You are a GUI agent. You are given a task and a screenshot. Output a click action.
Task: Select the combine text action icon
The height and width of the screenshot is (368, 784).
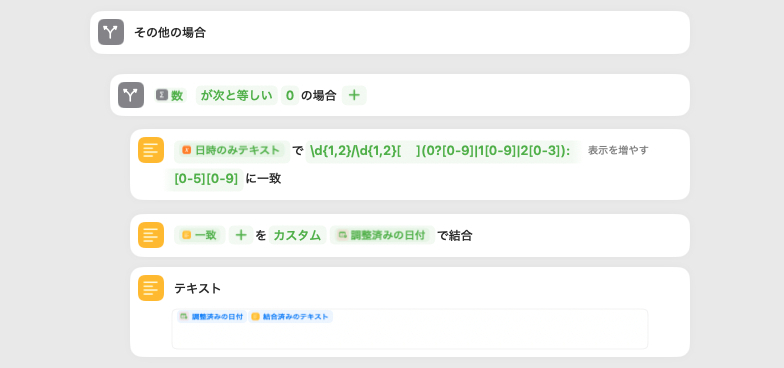point(151,235)
